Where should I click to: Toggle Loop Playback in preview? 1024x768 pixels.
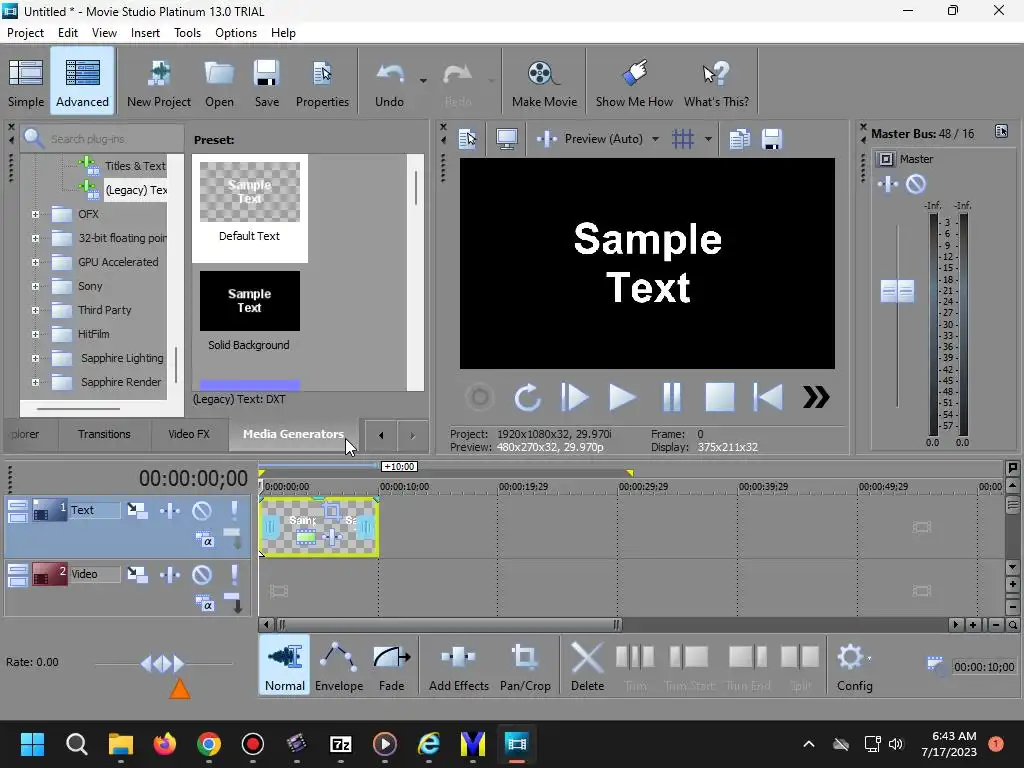527,397
